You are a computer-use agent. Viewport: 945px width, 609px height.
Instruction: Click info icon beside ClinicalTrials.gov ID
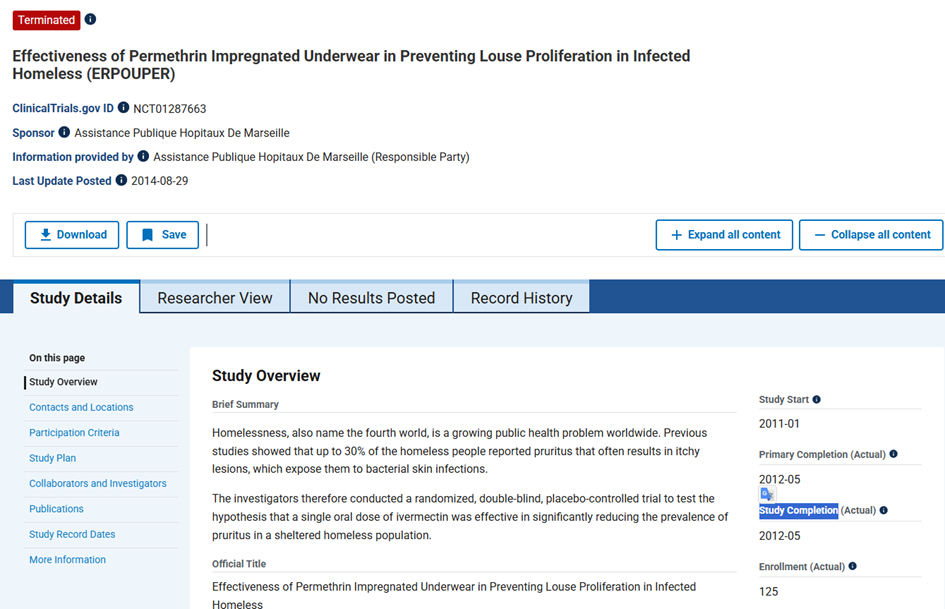pyautogui.click(x=124, y=108)
